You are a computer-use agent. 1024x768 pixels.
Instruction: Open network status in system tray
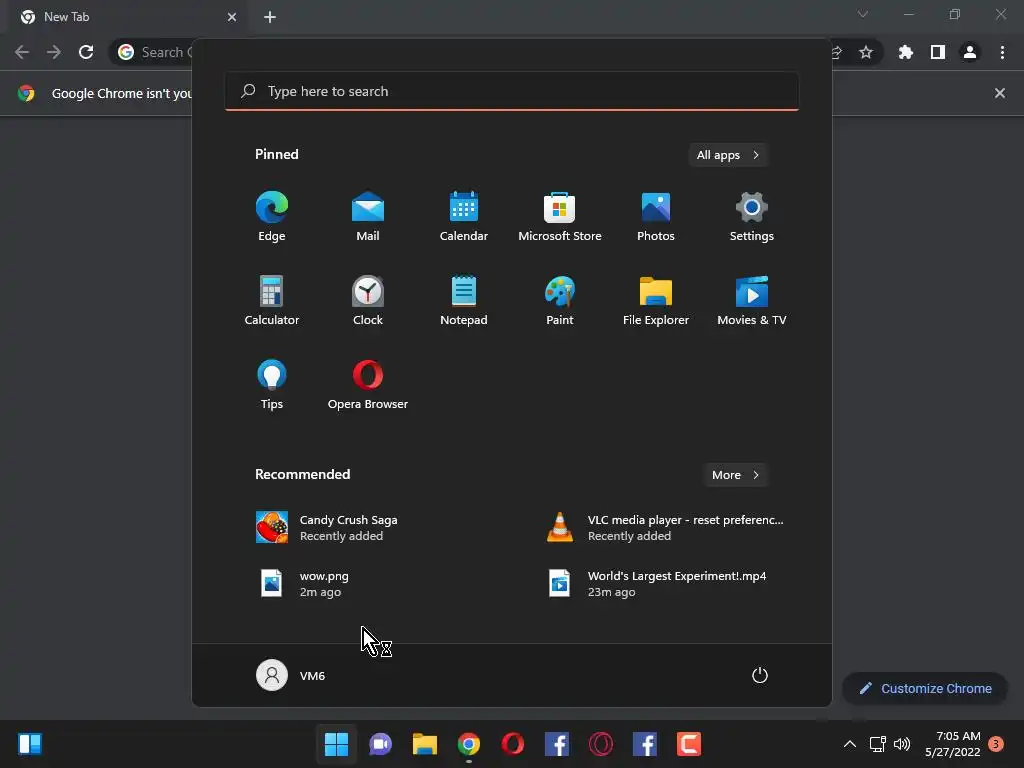(x=878, y=744)
